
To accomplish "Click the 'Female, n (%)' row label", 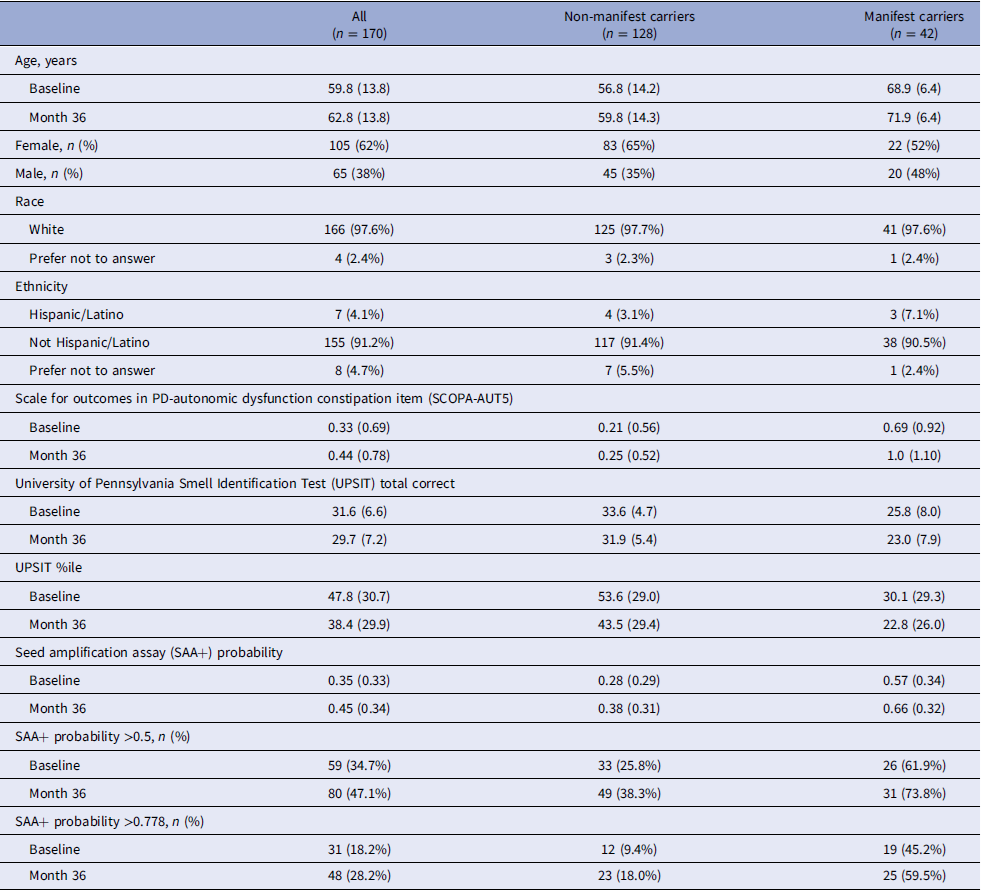I will pyautogui.click(x=56, y=146).
